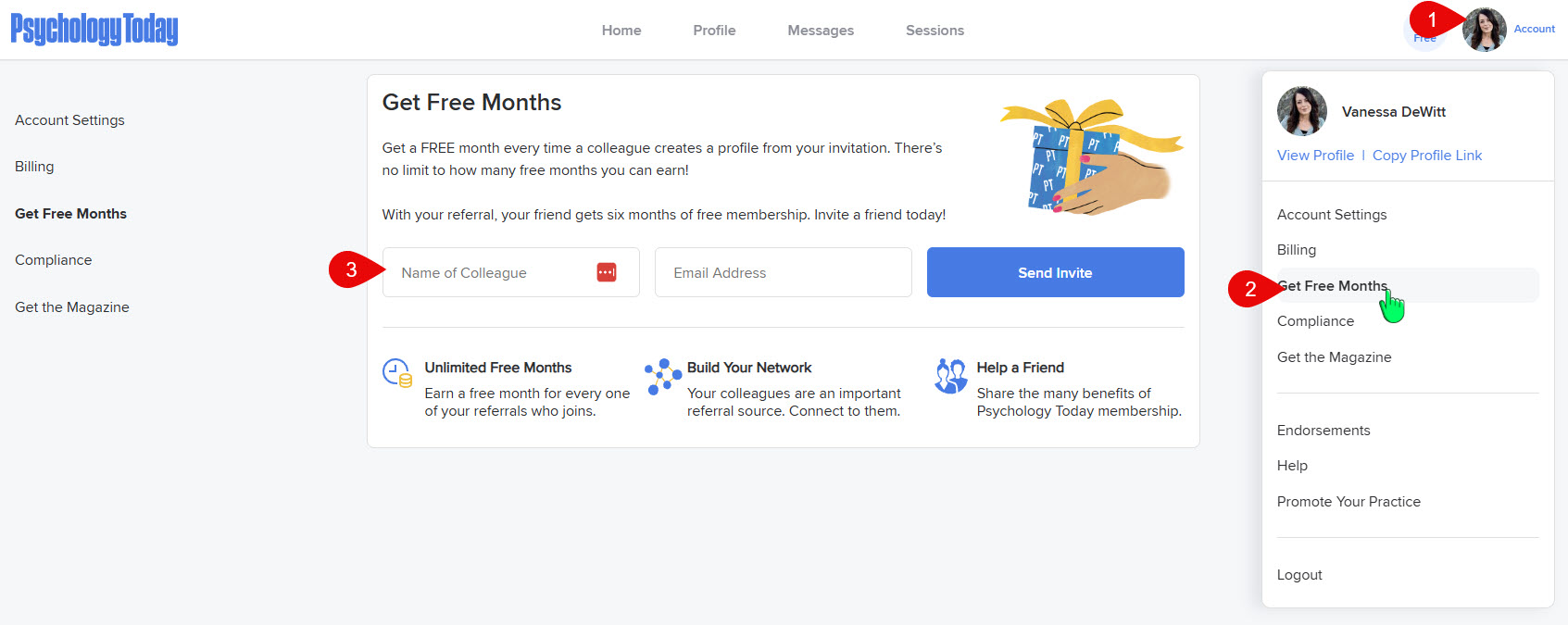Click the Name of Colleague field
This screenshot has height=625, width=1568.
pos(511,272)
